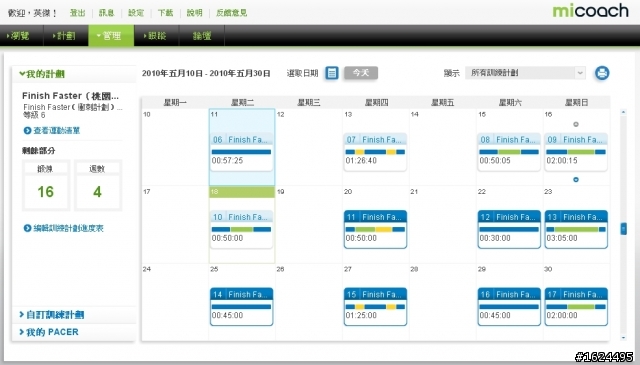
Task: Click remaining weeks count 4
Action: [x=97, y=192]
